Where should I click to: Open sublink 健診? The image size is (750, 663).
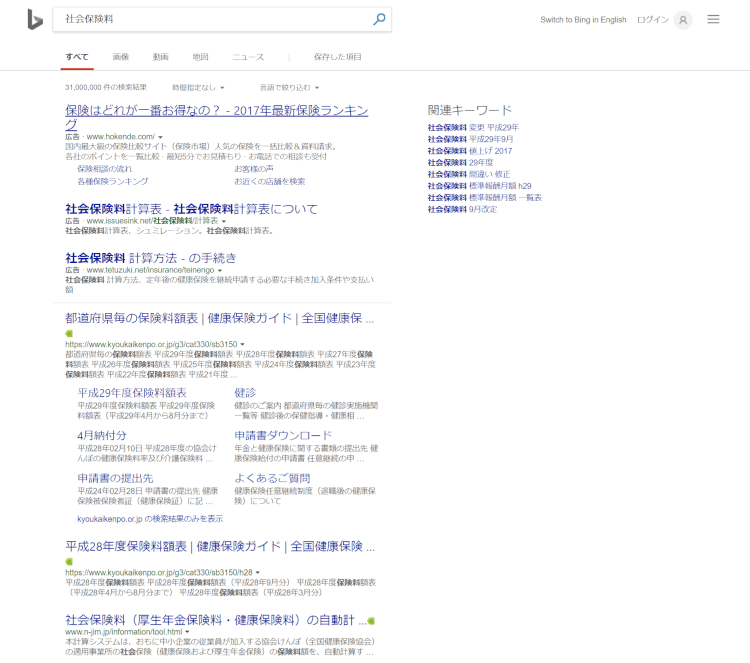(245, 393)
